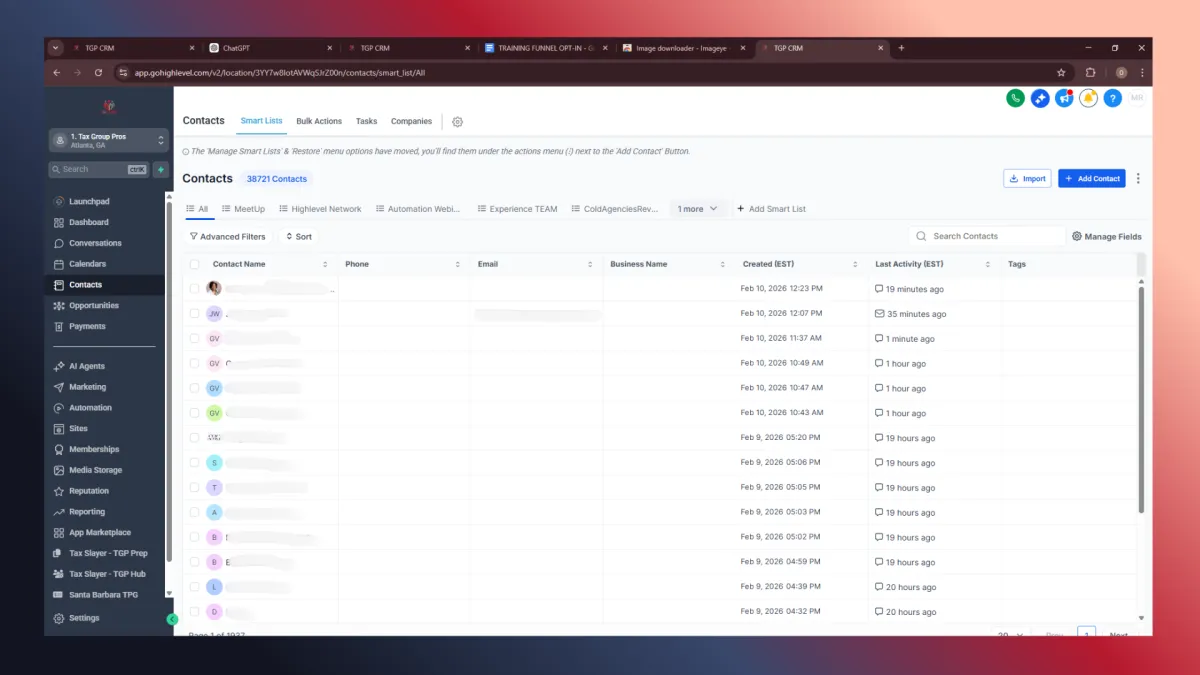Select the Experience TEAM smart list tab

[517, 209]
